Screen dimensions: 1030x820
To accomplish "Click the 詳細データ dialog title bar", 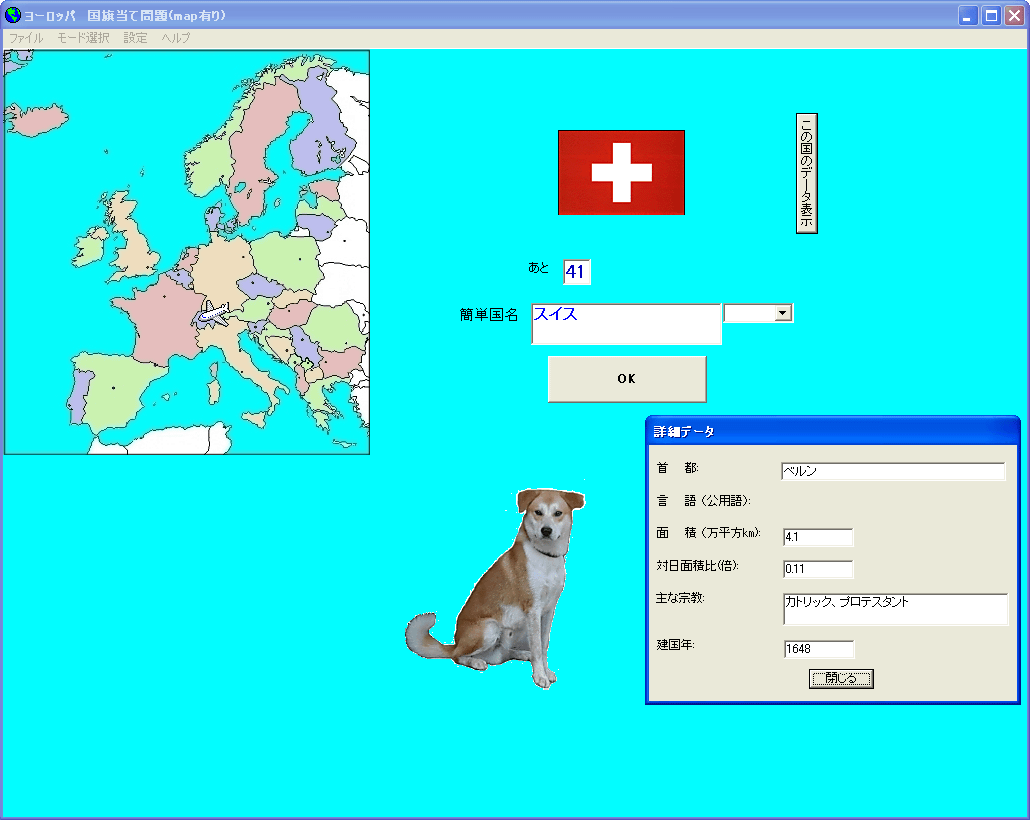I will click(832, 431).
